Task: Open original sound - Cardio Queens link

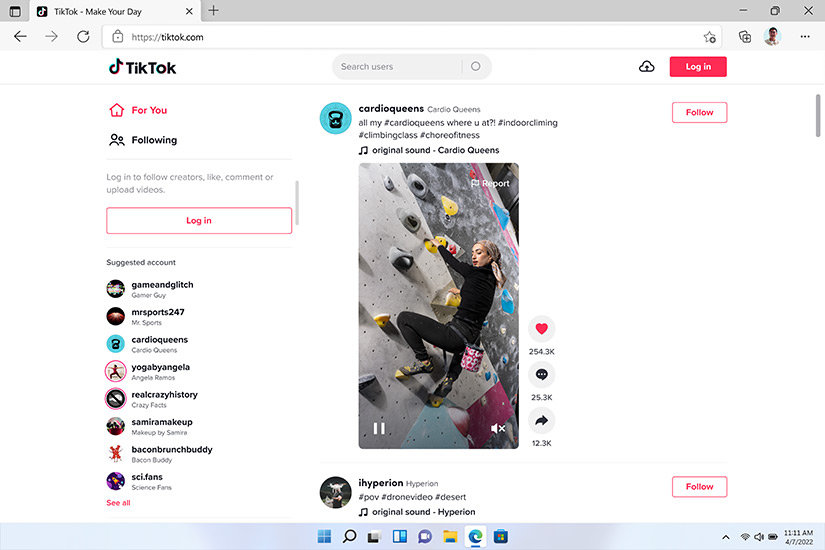Action: pyautogui.click(x=435, y=150)
